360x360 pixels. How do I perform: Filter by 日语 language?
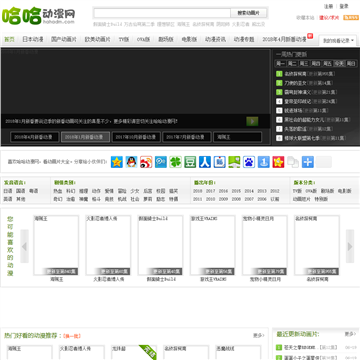(8, 191)
